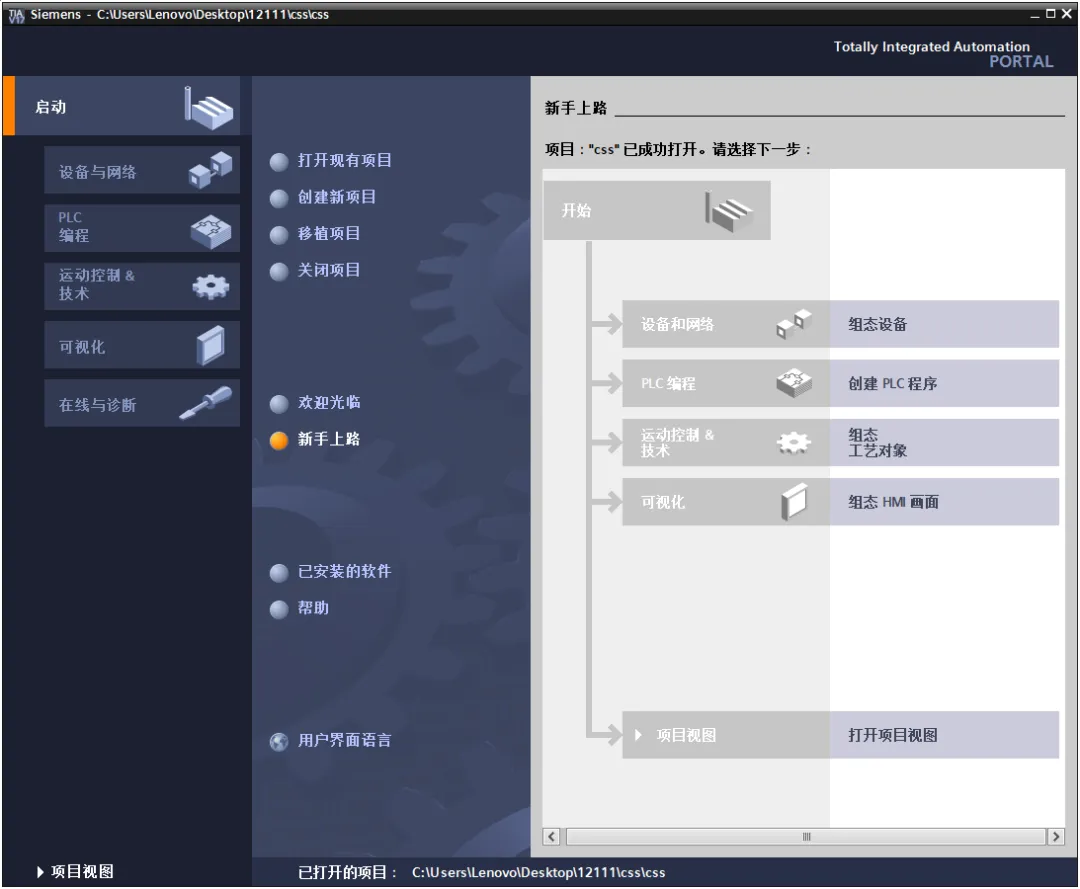
Task: Click the Totally Integrated Automation PORTAL text
Action: coord(944,54)
